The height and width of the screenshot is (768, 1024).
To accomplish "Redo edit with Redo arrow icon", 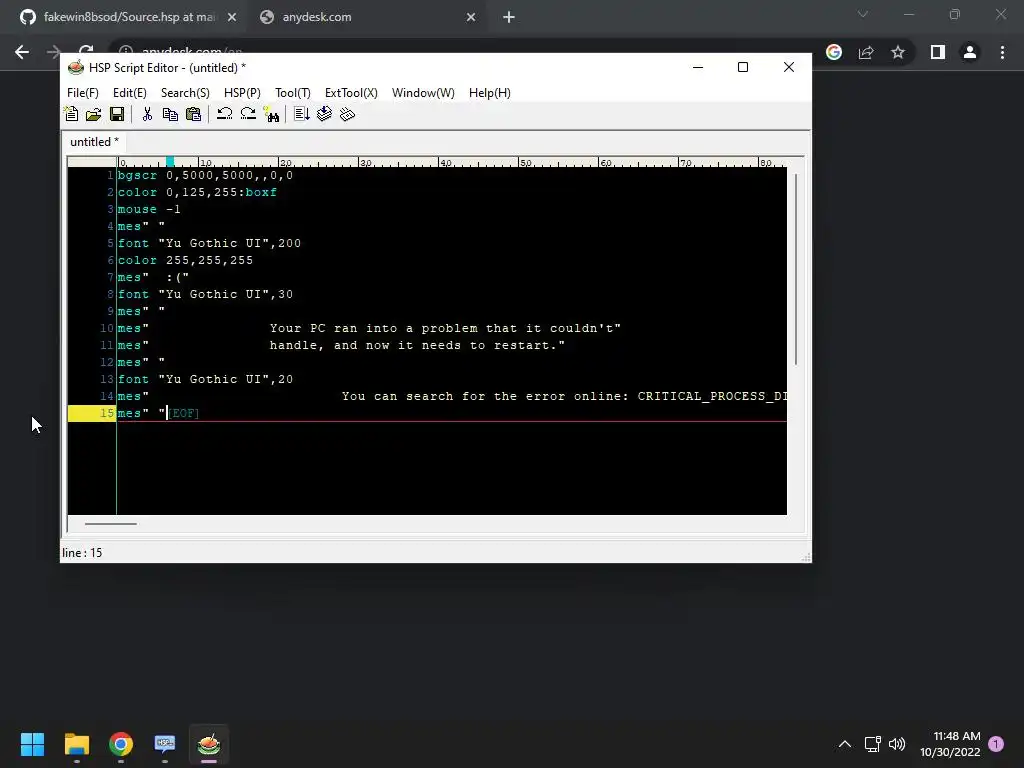I will click(248, 114).
